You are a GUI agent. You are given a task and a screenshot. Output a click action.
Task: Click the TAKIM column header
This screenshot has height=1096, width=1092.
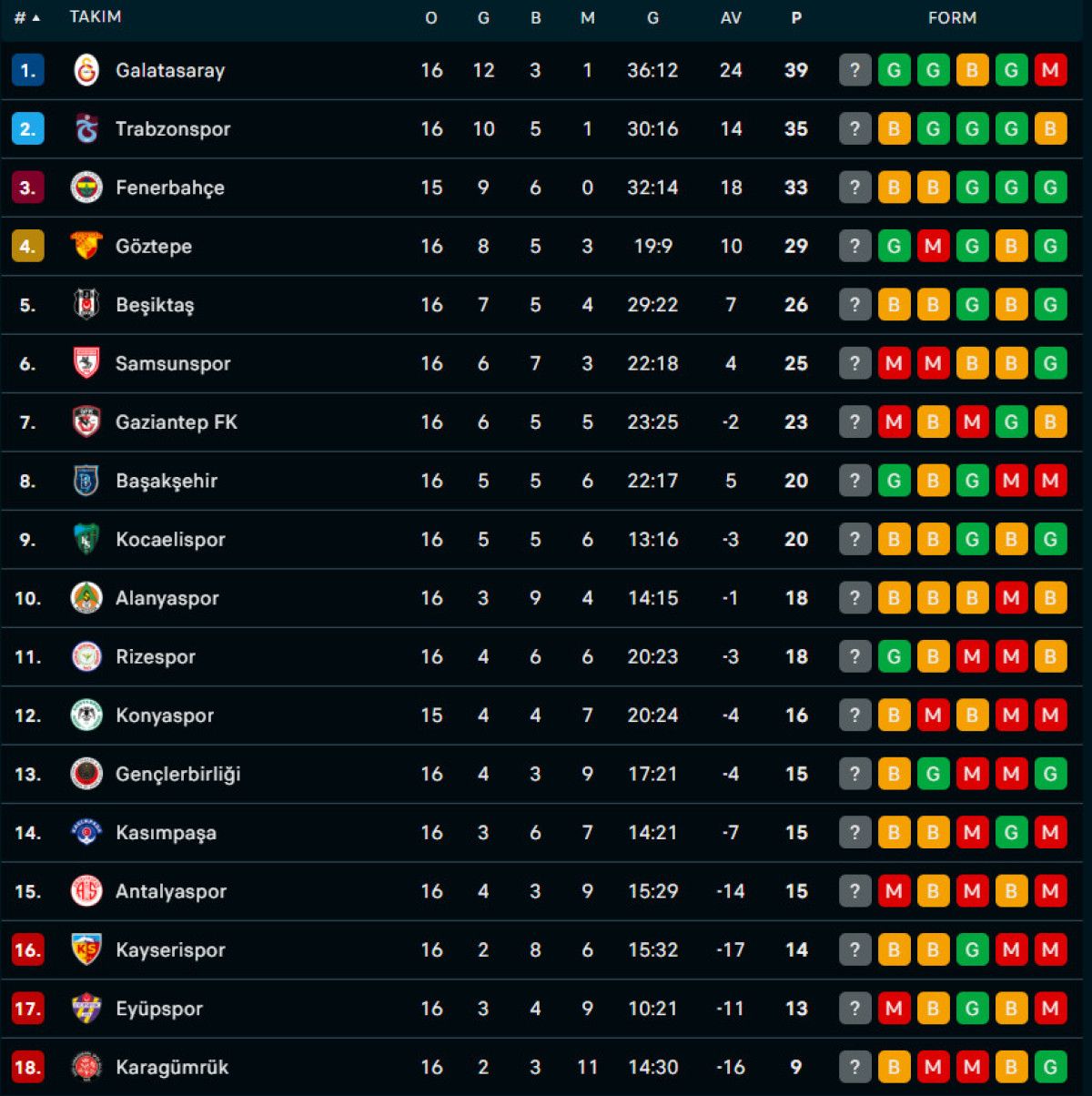click(x=96, y=17)
